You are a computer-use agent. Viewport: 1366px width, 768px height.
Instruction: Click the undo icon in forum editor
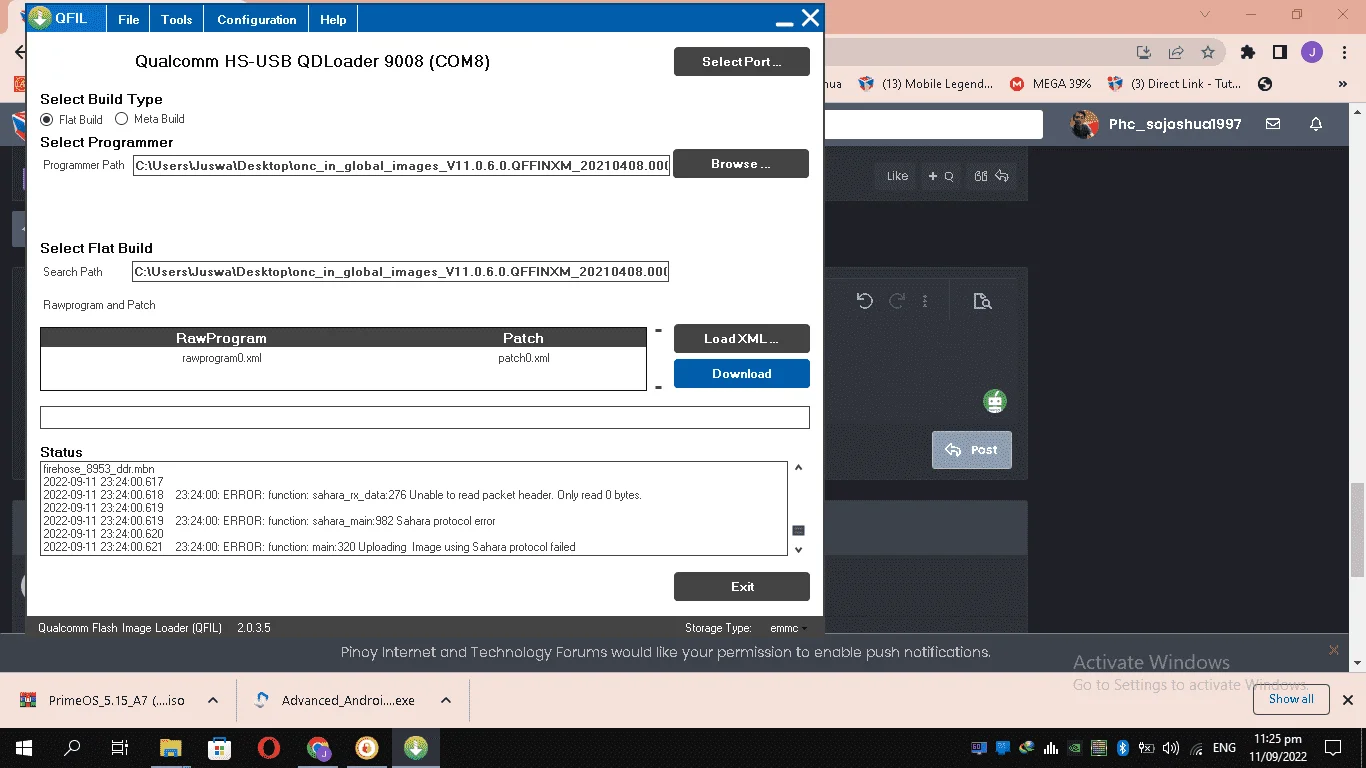[x=865, y=301]
